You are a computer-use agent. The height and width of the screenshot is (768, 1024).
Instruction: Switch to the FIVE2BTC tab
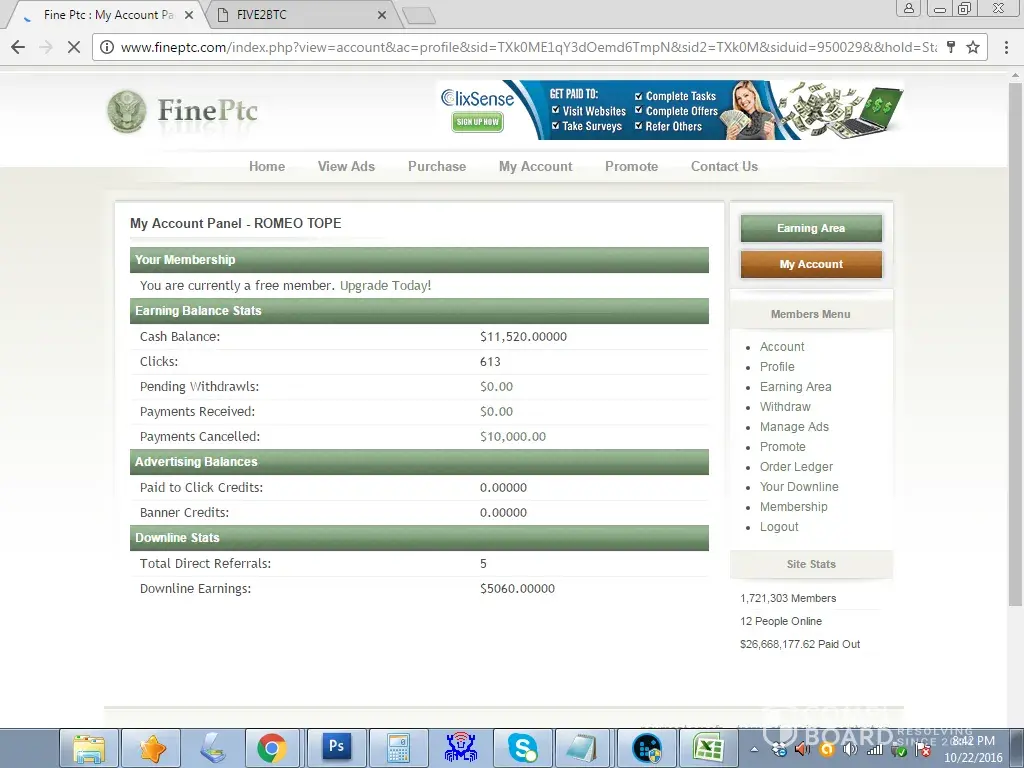coord(300,15)
